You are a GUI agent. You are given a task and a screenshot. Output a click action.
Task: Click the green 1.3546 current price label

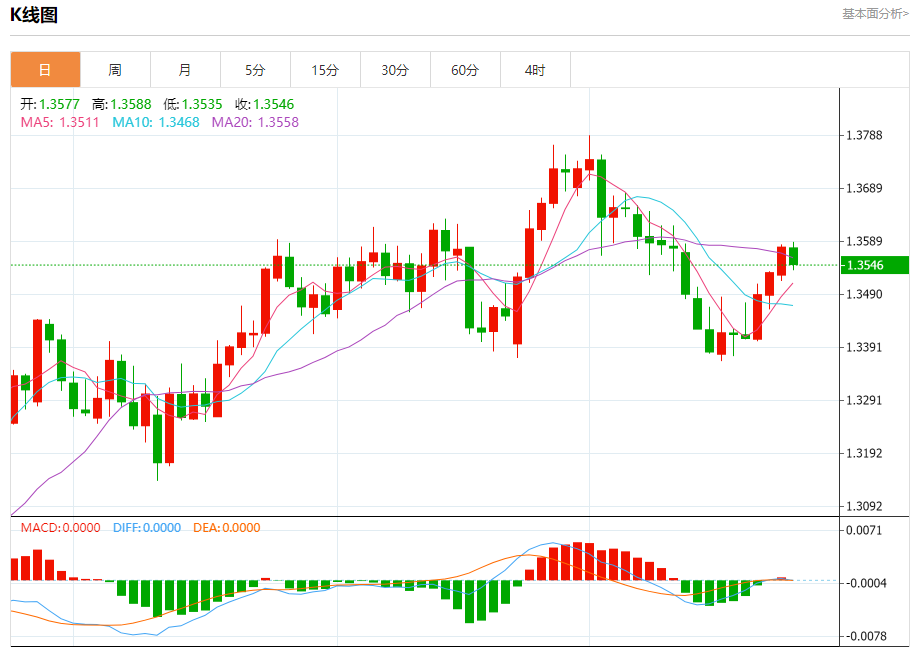[875, 265]
